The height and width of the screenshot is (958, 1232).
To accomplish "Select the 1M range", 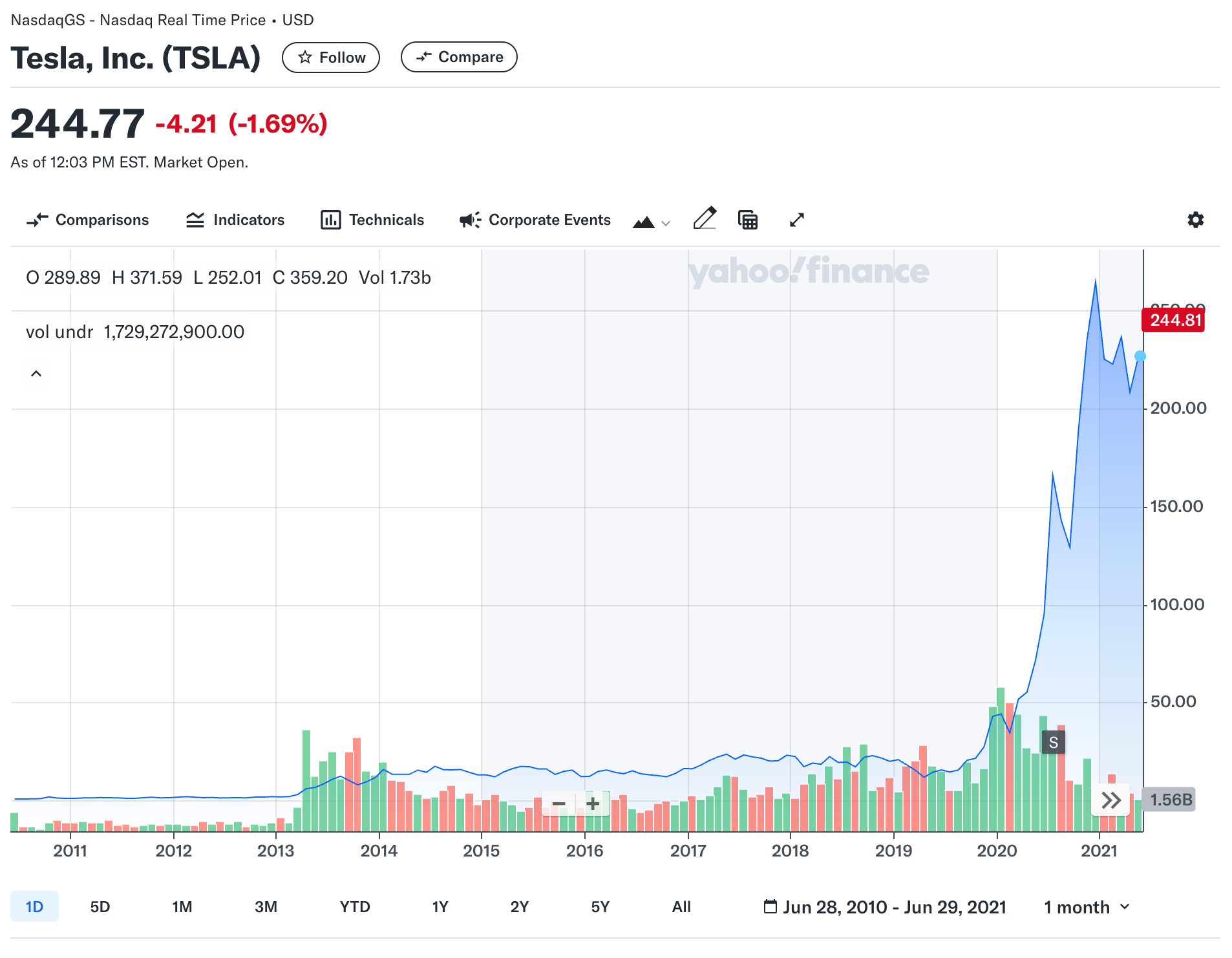I will pyautogui.click(x=182, y=906).
